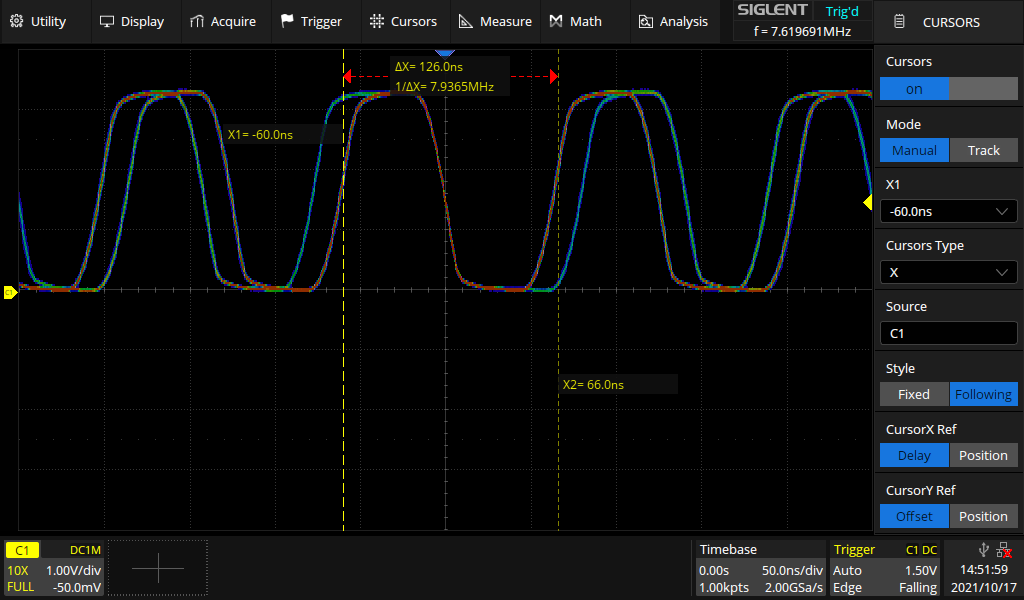Click the Acquire waveform icon

(197, 21)
